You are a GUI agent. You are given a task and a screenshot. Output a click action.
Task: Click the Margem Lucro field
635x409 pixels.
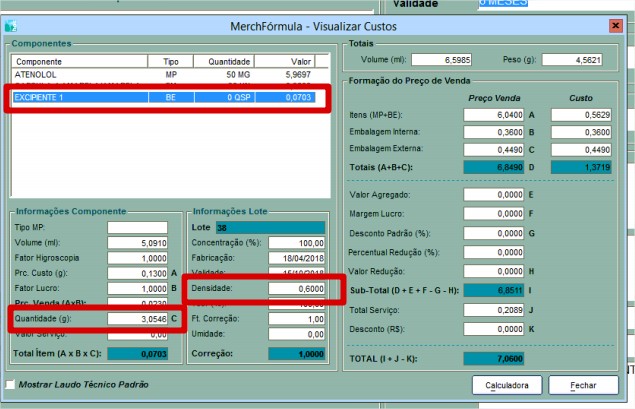click(x=494, y=211)
